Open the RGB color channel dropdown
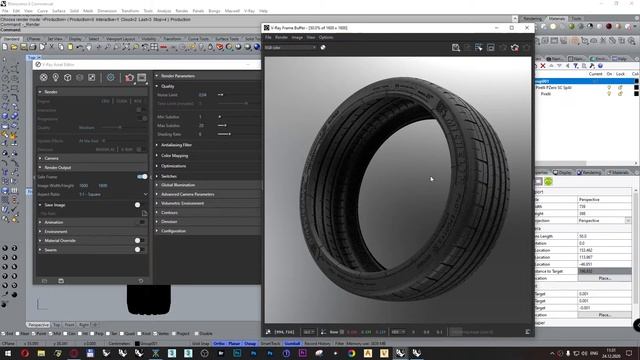This screenshot has width=640, height=360. (290, 48)
